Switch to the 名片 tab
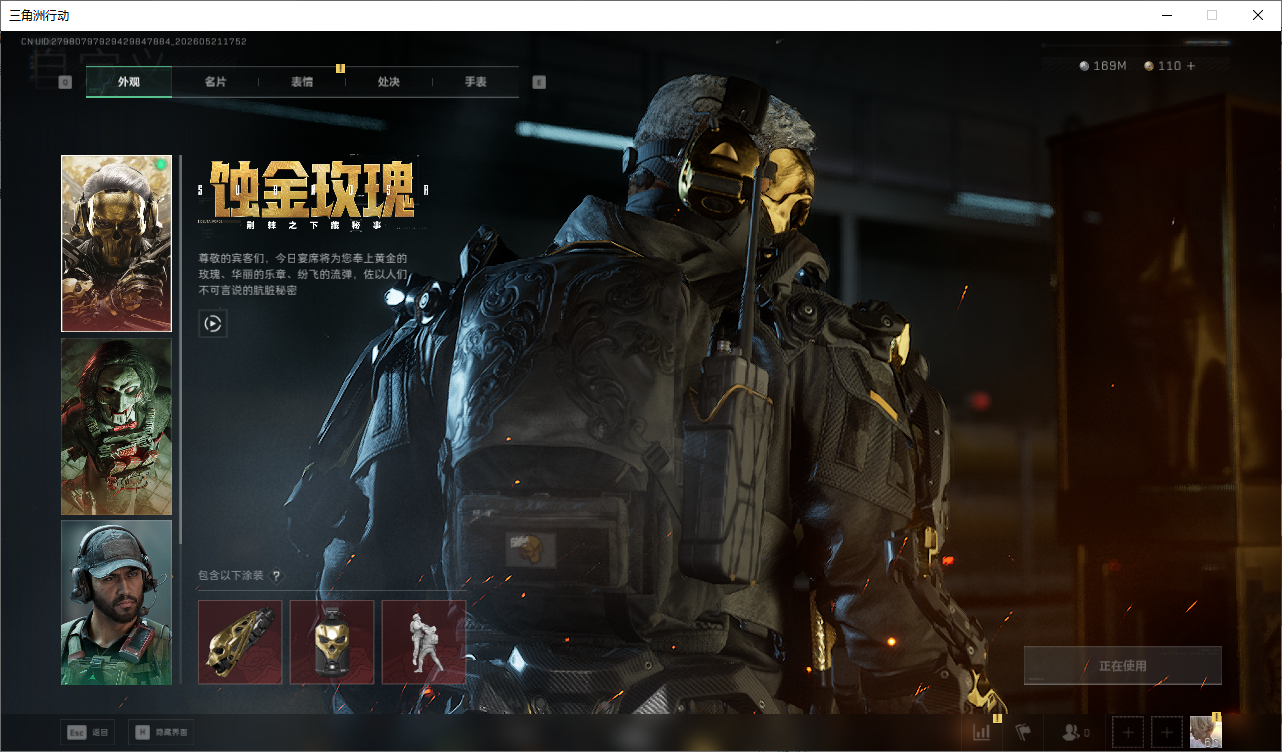This screenshot has height=752, width=1282. (215, 82)
